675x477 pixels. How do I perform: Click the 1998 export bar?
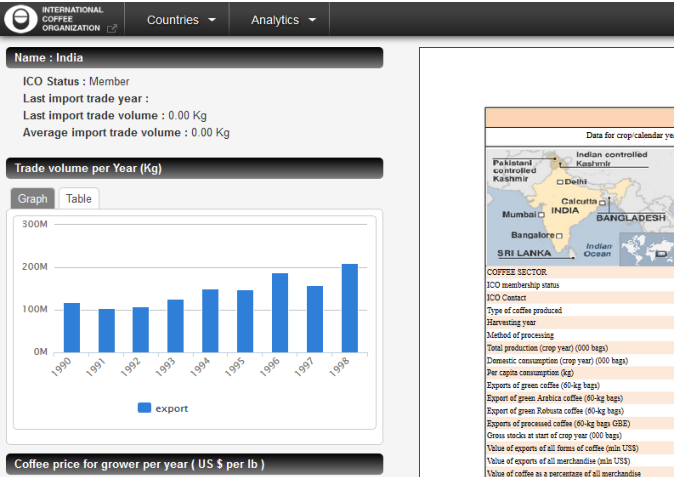350,308
